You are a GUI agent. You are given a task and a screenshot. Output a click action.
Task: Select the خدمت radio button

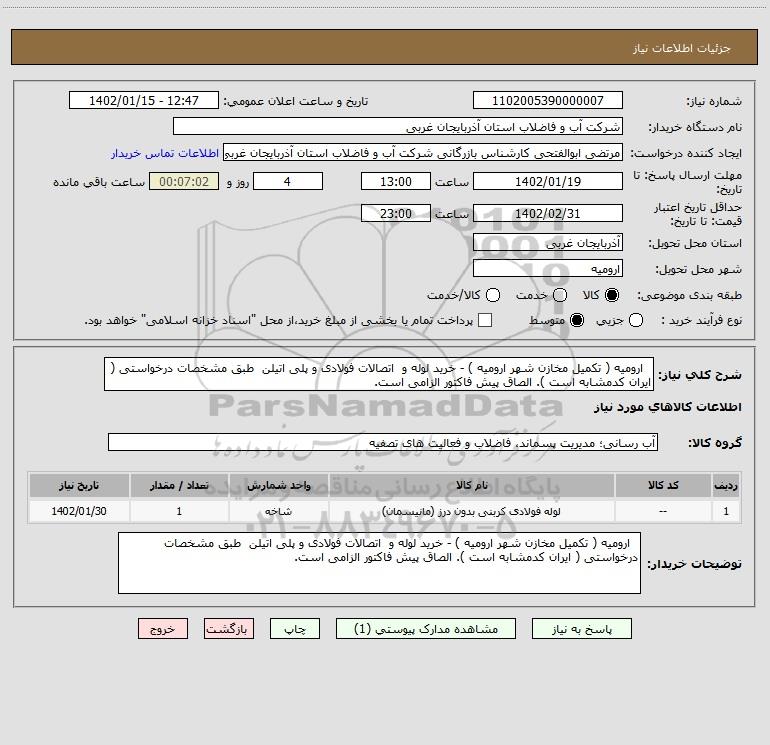click(x=560, y=295)
